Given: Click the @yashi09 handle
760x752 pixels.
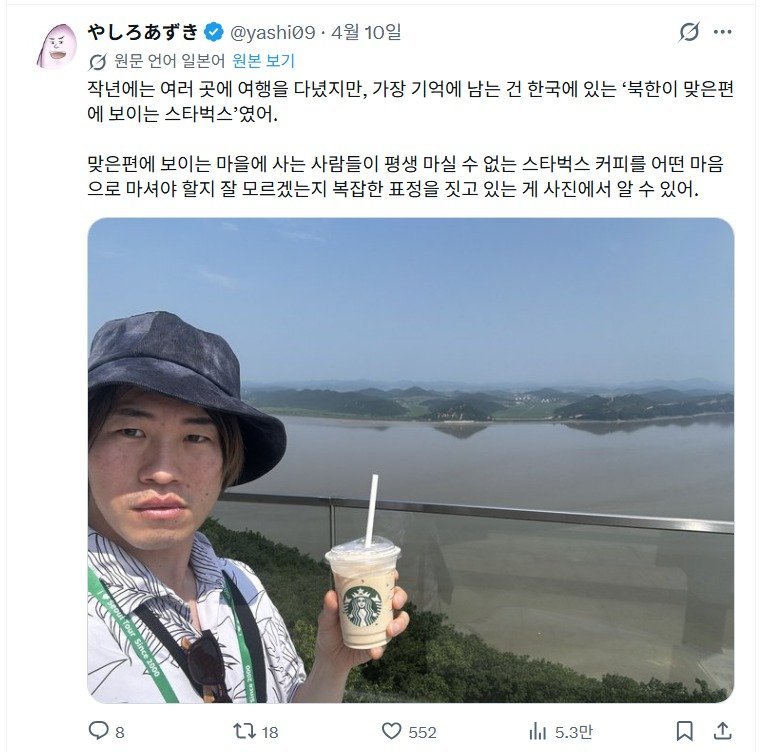Looking at the screenshot, I should (272, 32).
